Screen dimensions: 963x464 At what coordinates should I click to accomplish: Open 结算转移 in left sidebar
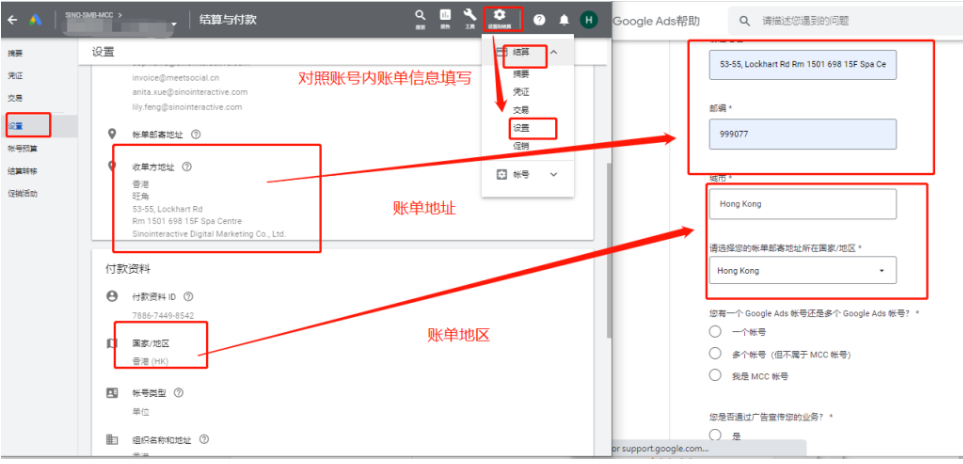pyautogui.click(x=21, y=171)
